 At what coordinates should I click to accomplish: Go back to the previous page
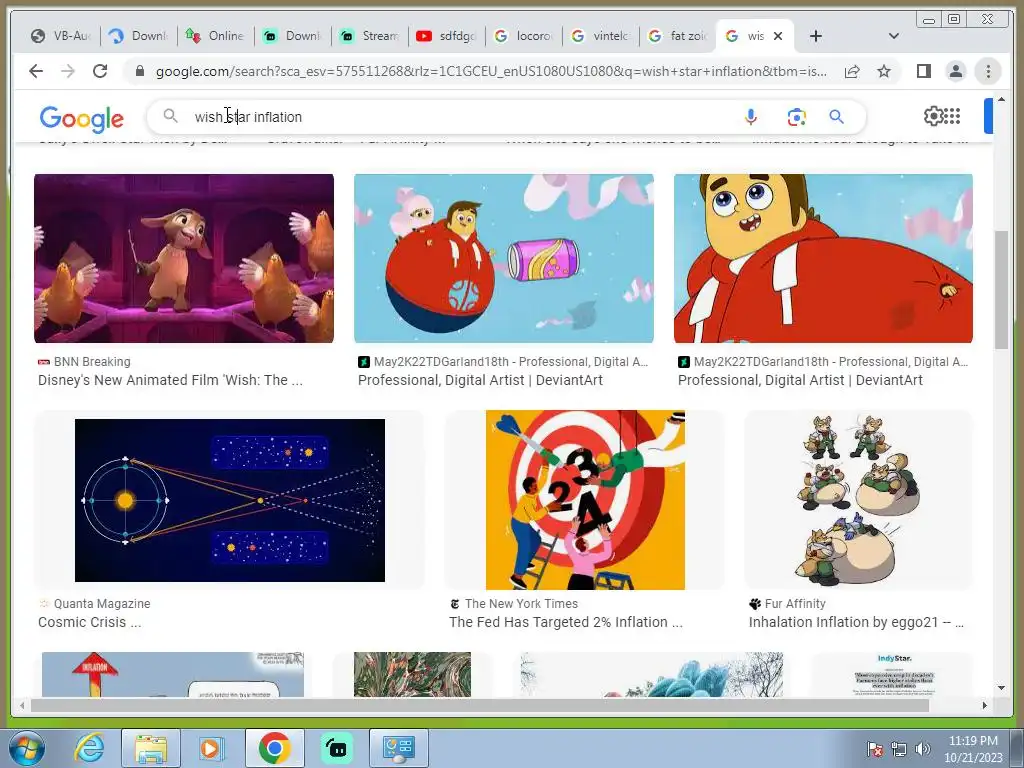tap(36, 71)
